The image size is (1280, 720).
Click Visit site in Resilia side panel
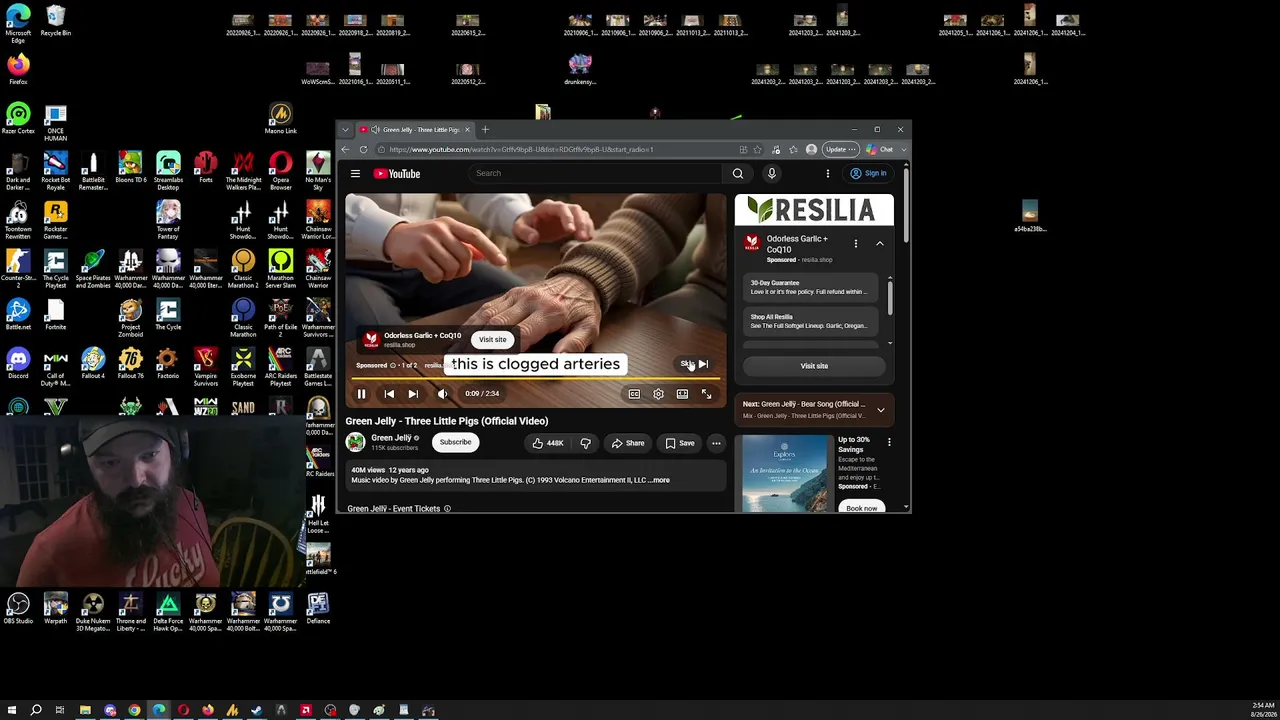tap(814, 366)
